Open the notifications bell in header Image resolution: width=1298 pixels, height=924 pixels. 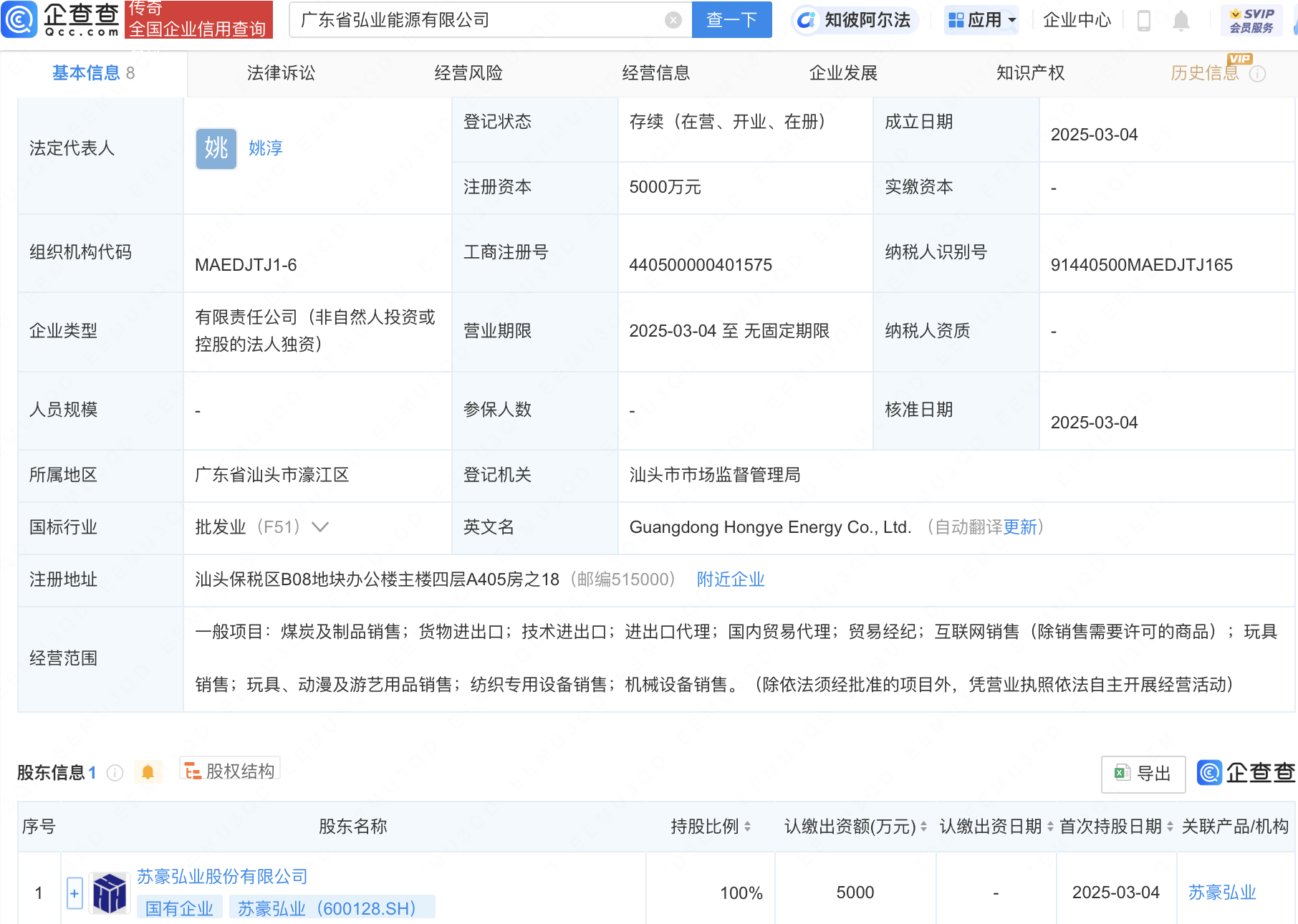click(1181, 21)
